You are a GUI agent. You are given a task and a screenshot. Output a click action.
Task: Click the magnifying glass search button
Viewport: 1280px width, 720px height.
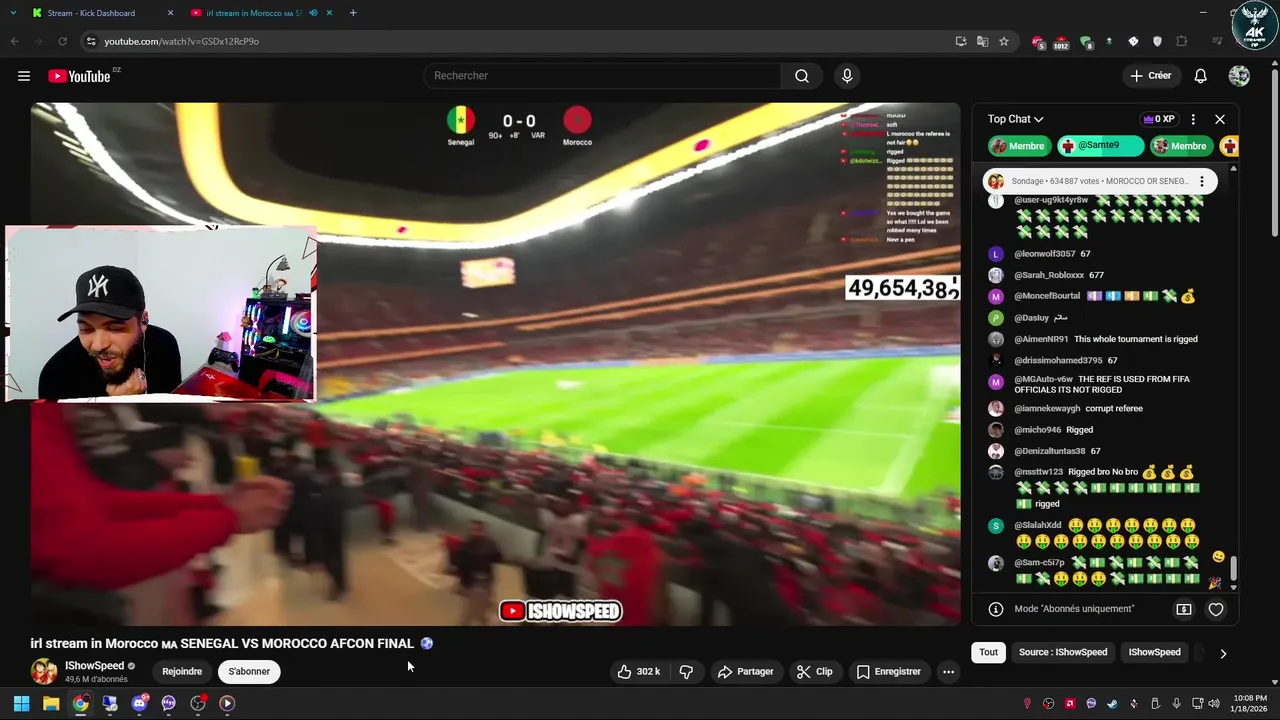(x=802, y=76)
